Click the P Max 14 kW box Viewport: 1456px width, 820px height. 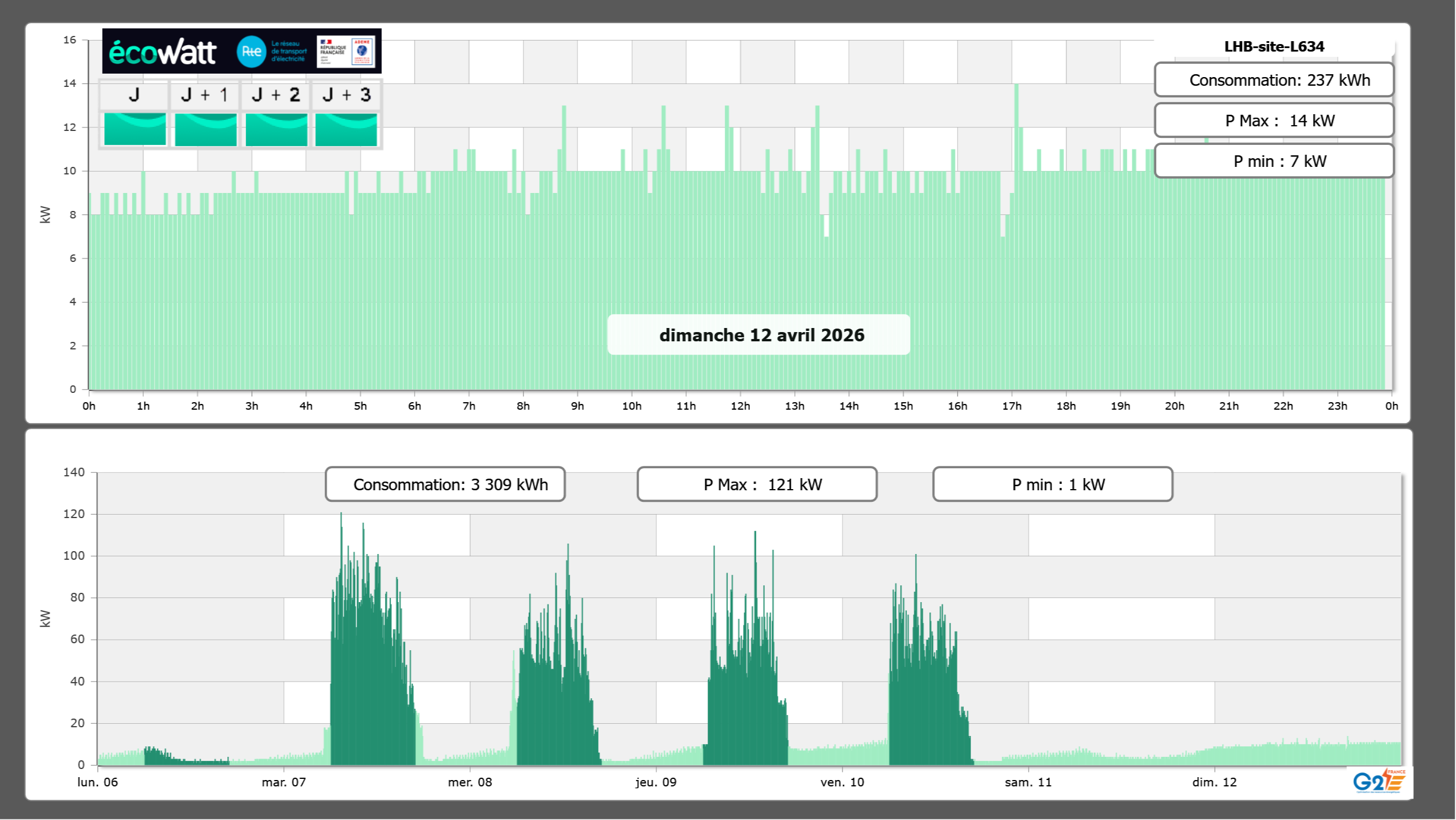click(1273, 121)
